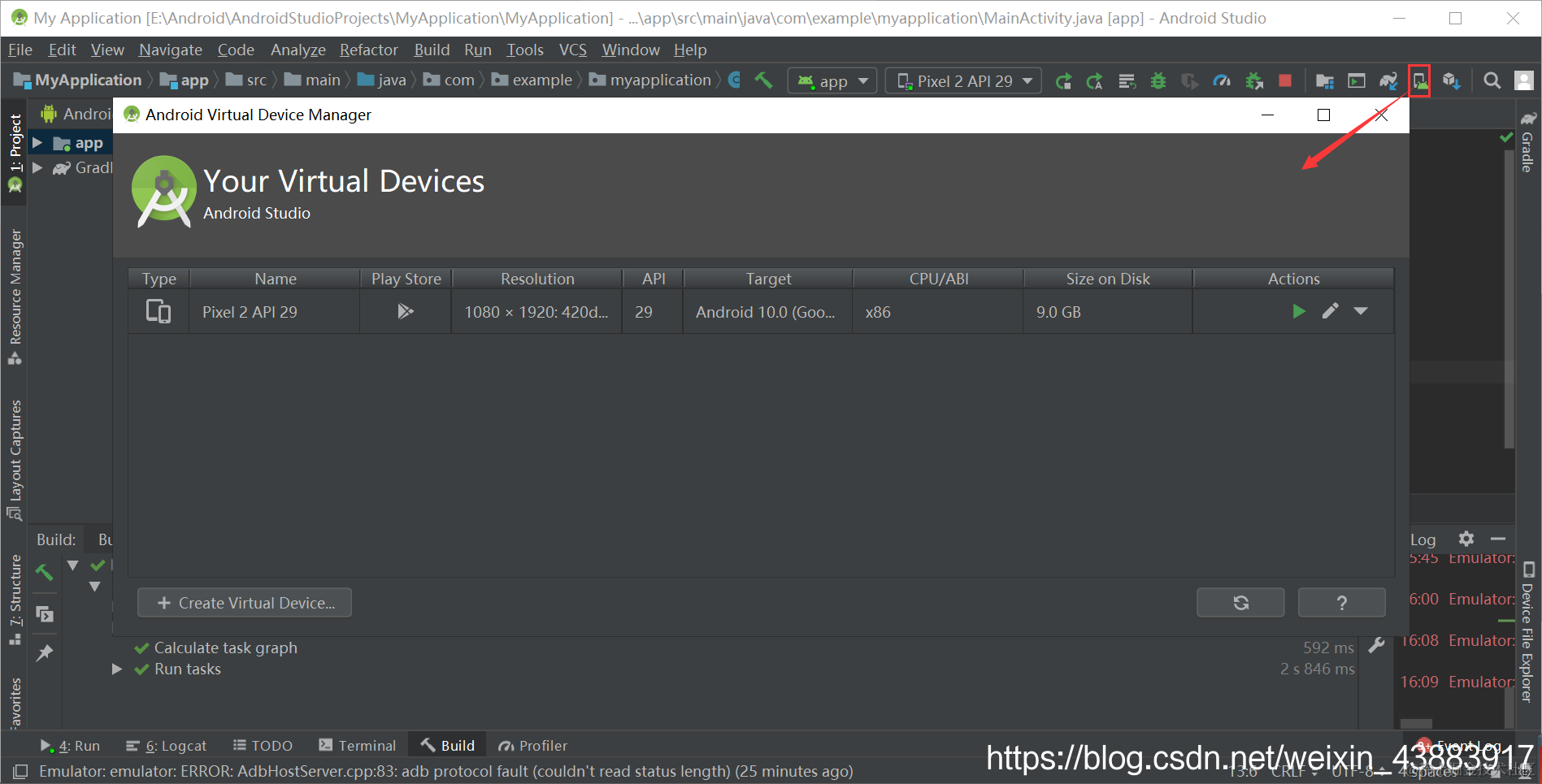This screenshot has width=1542, height=784.
Task: Toggle the Project side panel tab
Action: click(15, 153)
